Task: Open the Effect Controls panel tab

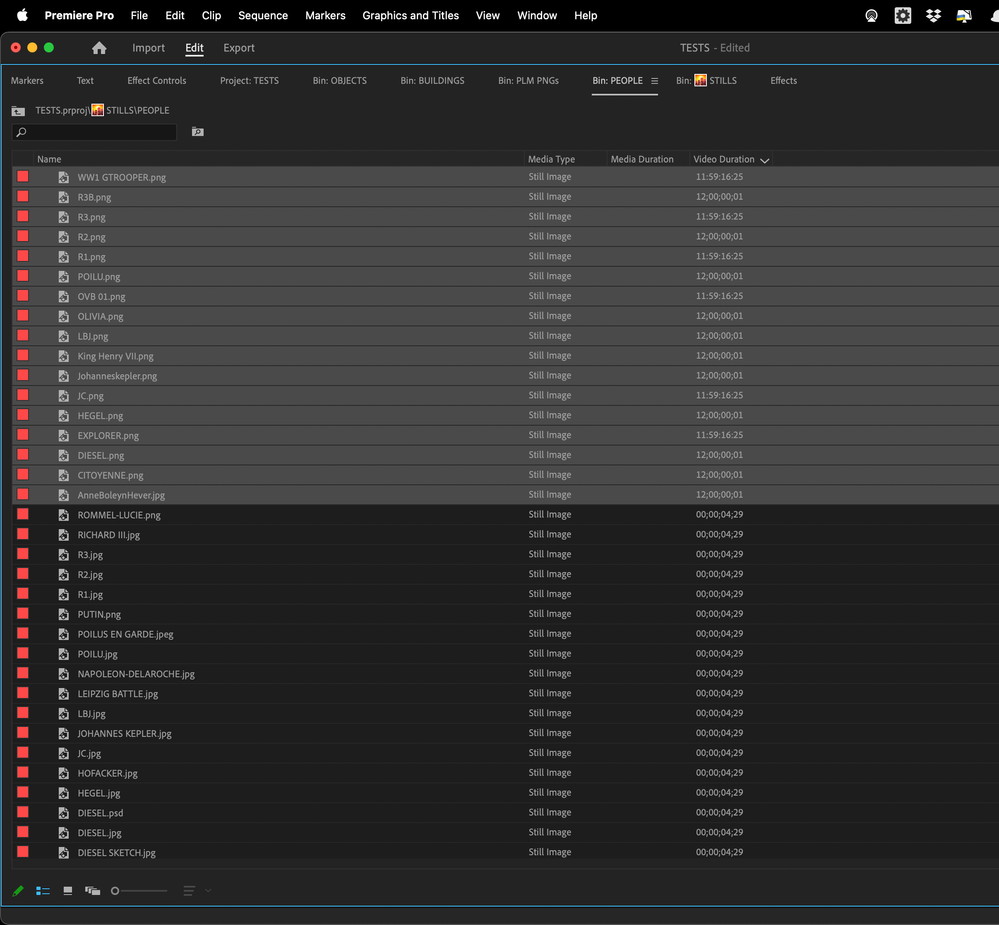Action: point(157,80)
